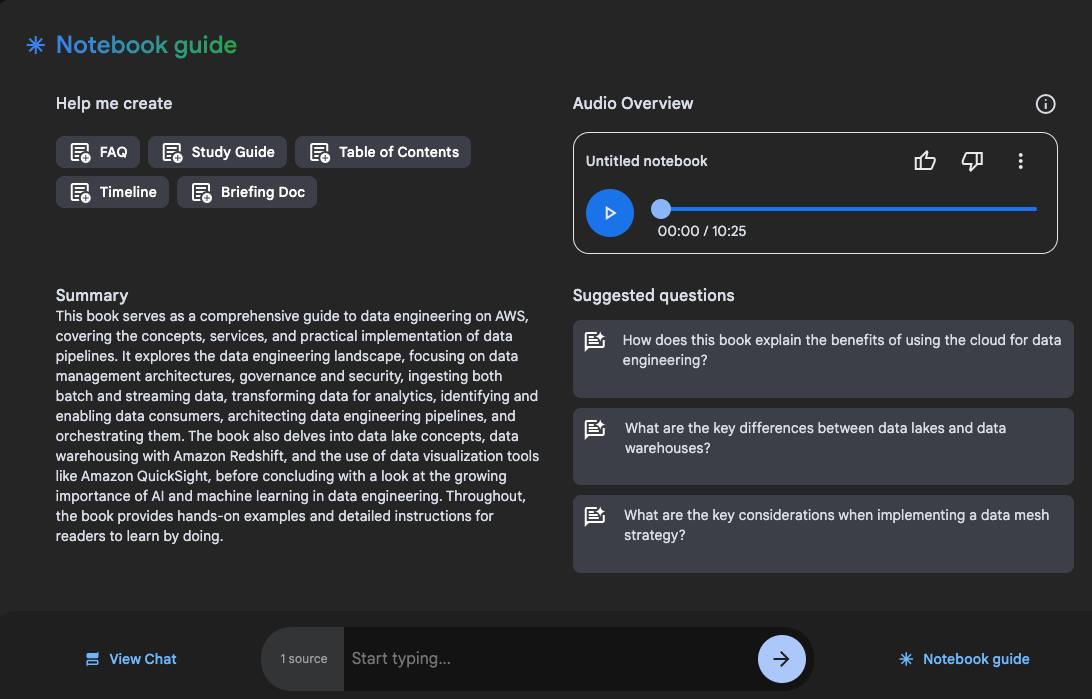This screenshot has width=1092, height=699.
Task: Give thumbs up to the audio overview
Action: (925, 161)
